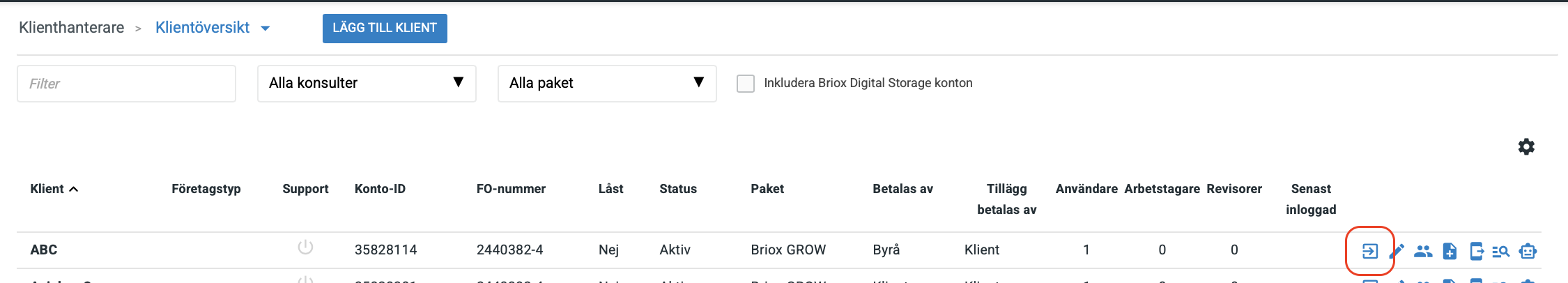
Task: Expand the Alla paket dropdown
Action: (607, 84)
